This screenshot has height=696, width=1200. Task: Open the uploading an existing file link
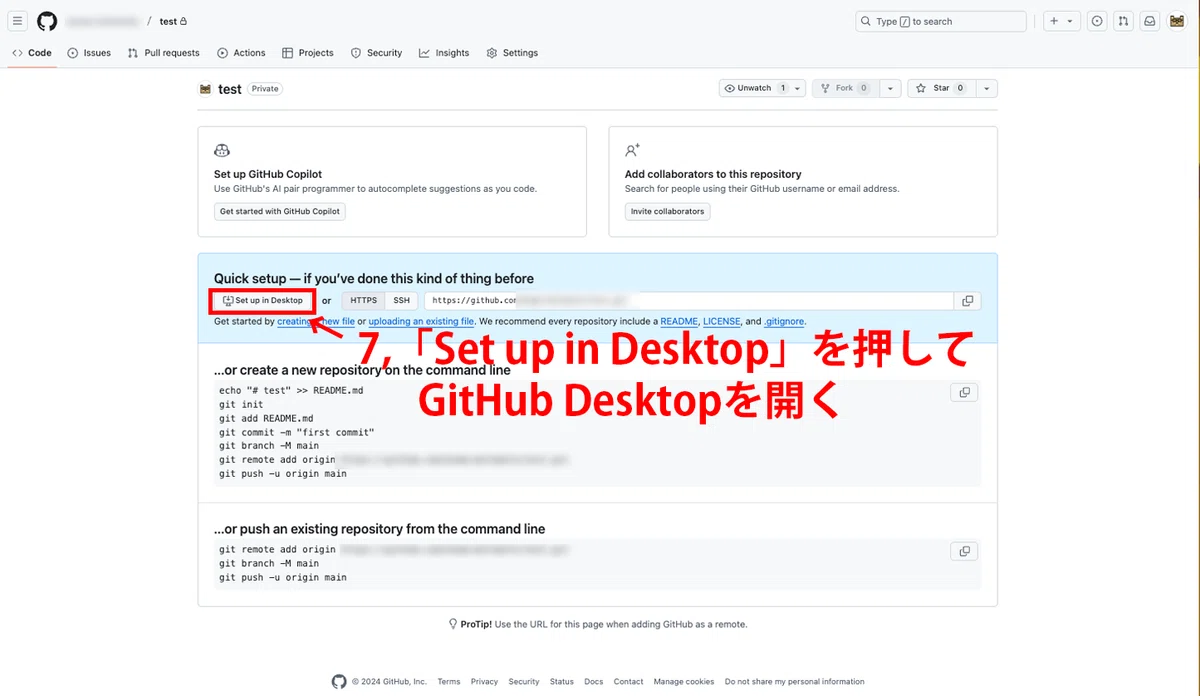pyautogui.click(x=421, y=322)
